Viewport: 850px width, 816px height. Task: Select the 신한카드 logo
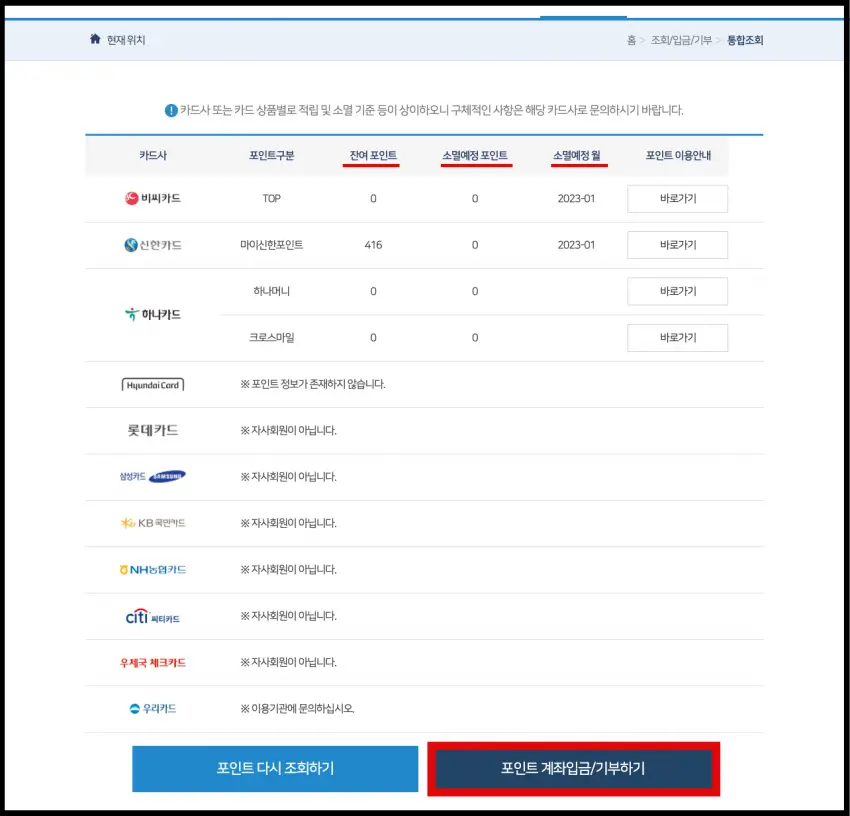[152, 245]
